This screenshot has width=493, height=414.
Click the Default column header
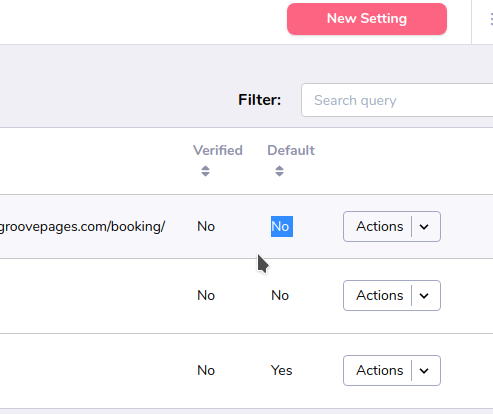(x=291, y=150)
